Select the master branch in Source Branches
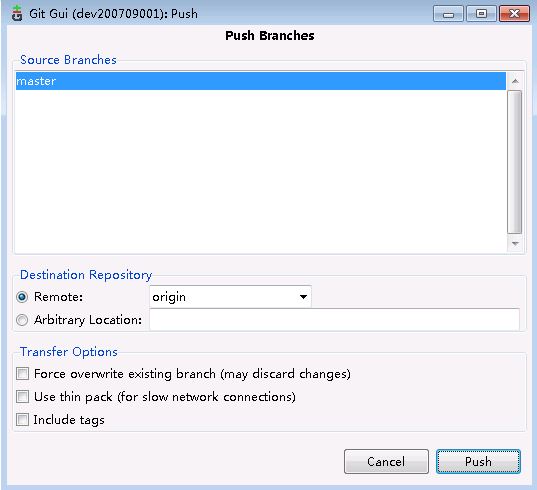The image size is (537, 490). point(261,81)
